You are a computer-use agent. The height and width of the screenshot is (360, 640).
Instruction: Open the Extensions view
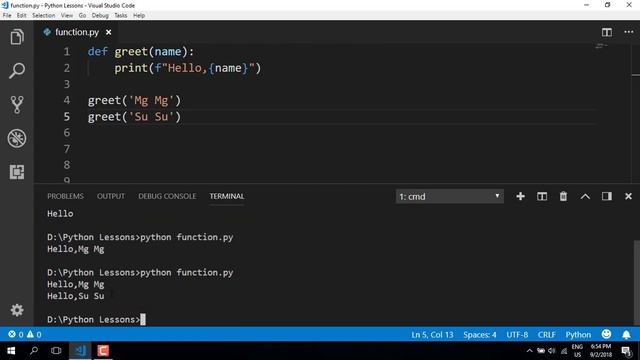pyautogui.click(x=17, y=172)
